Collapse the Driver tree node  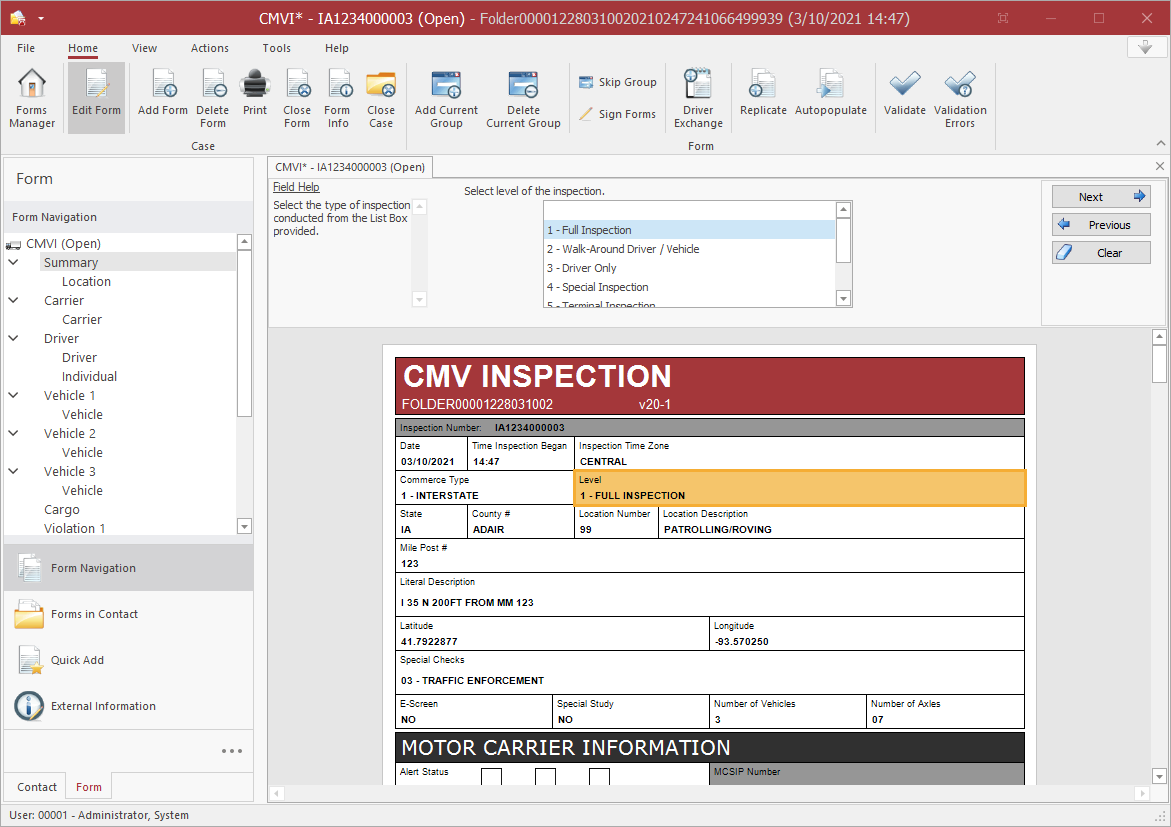pyautogui.click(x=14, y=339)
